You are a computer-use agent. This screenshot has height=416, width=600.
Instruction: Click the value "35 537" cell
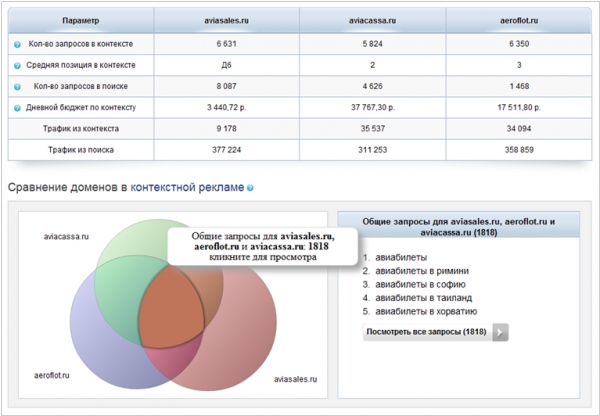tap(373, 129)
